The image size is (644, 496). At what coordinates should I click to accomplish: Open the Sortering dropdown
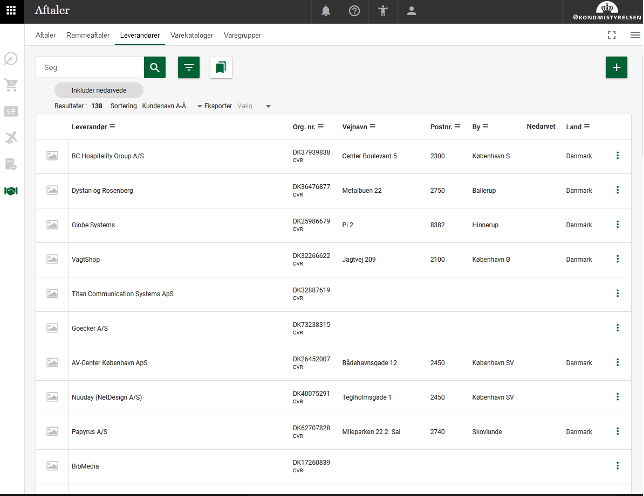pyautogui.click(x=171, y=106)
